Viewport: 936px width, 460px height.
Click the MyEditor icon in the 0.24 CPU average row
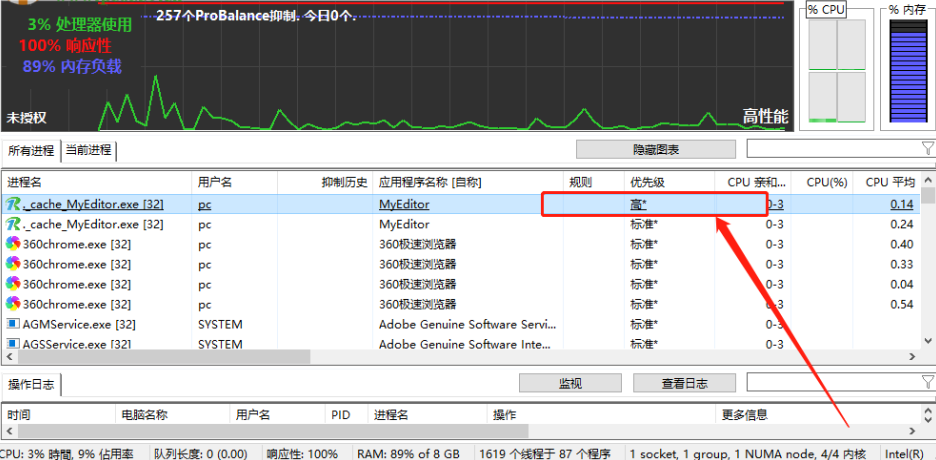tap(13, 224)
